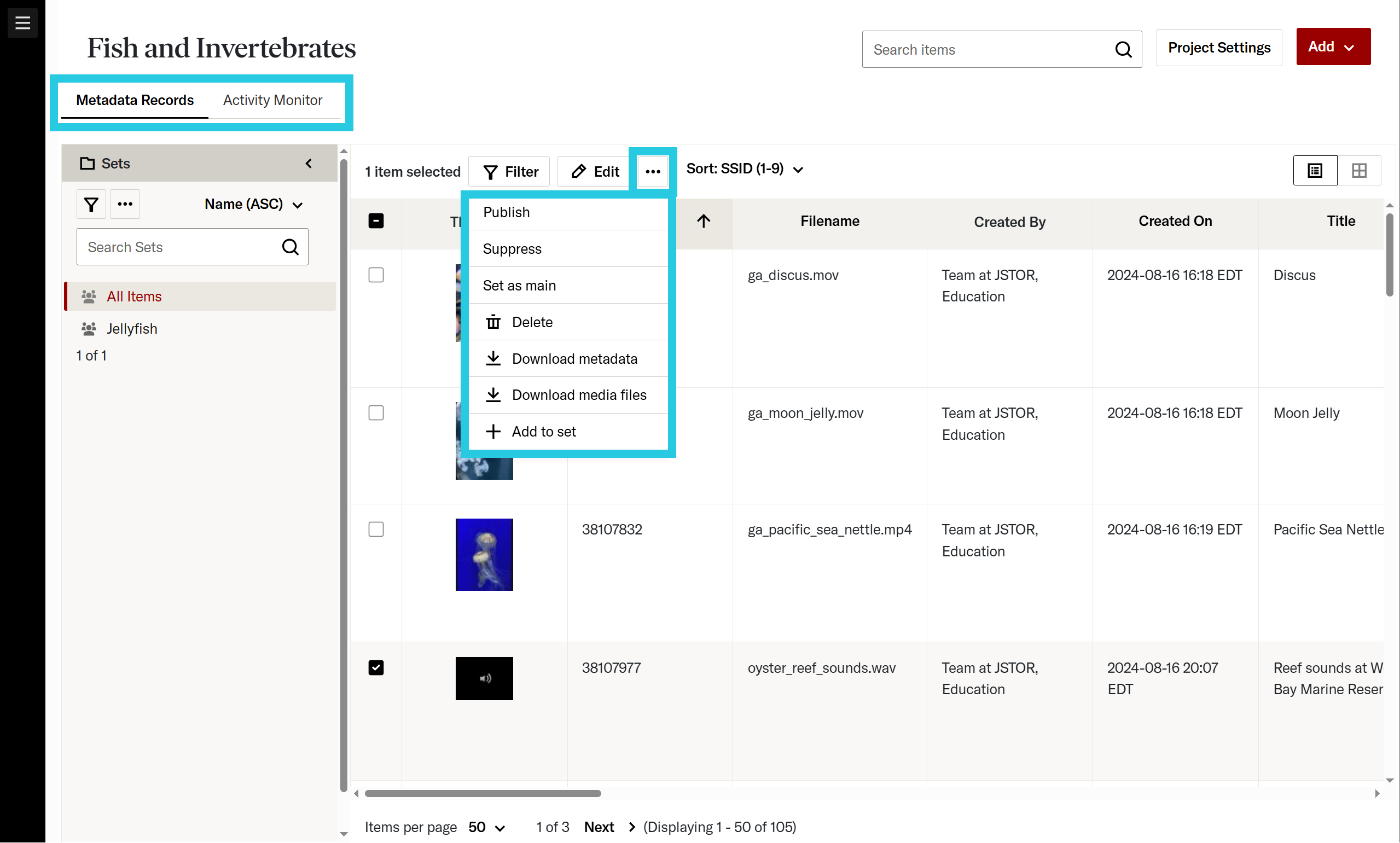Click the Sets folder icon

pos(87,164)
